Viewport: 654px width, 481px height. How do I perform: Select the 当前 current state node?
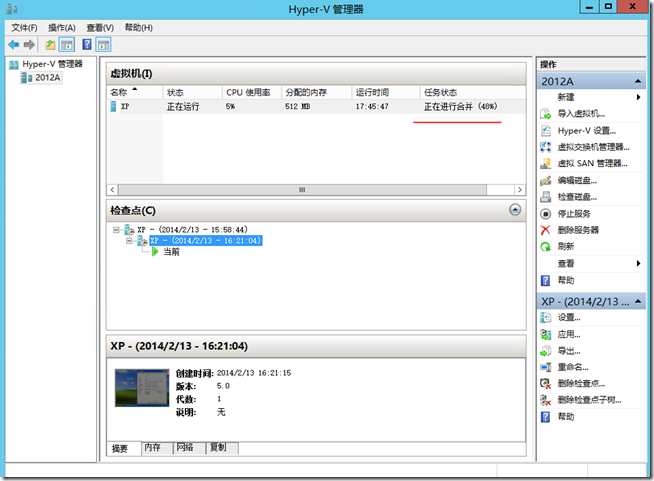tap(171, 252)
